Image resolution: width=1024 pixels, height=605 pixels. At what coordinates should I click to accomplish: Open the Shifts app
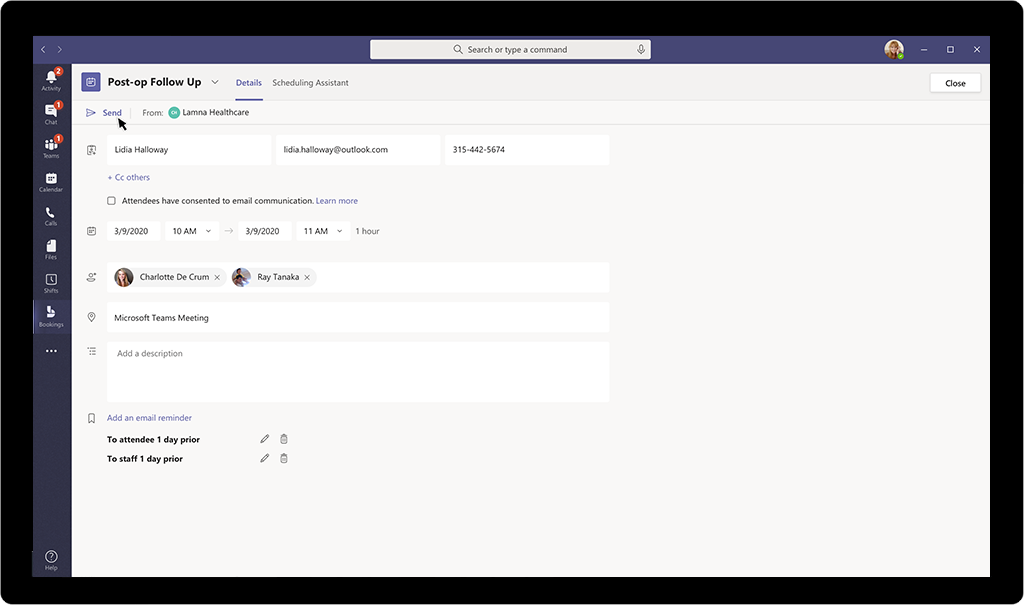tap(51, 283)
